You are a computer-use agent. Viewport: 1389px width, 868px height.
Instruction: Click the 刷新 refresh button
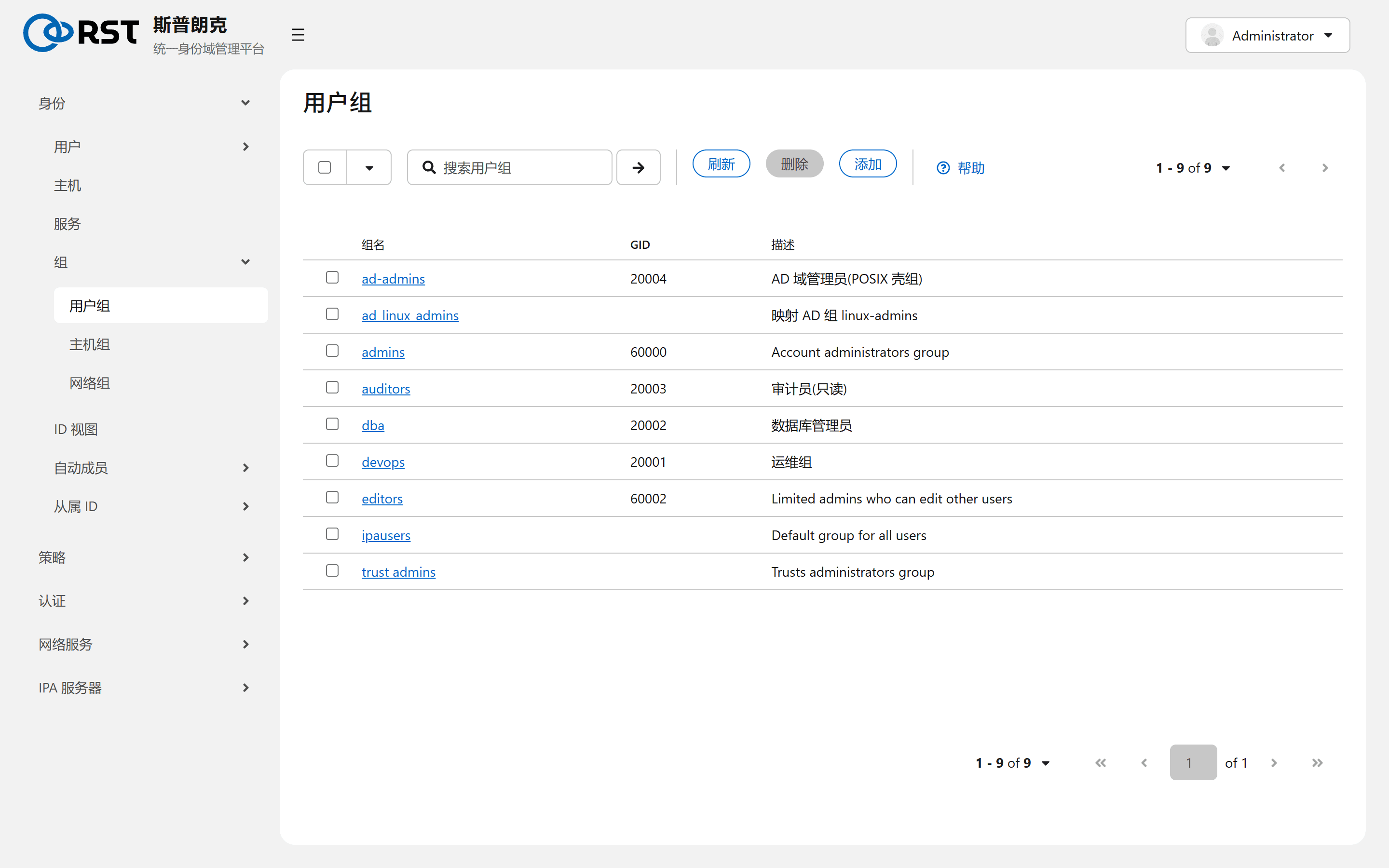[721, 164]
